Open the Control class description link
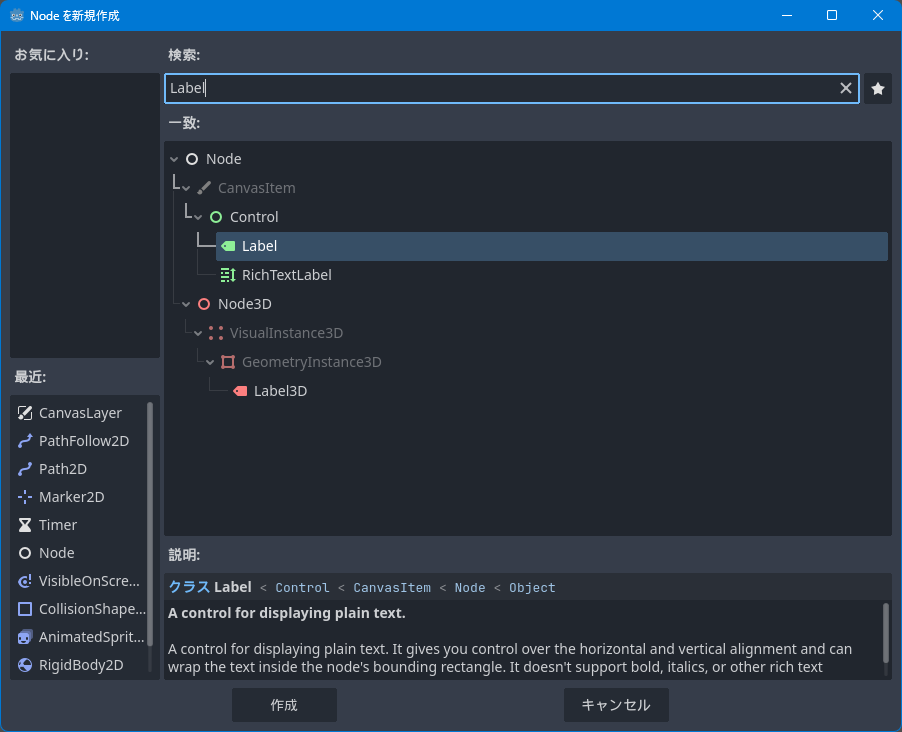 (302, 587)
